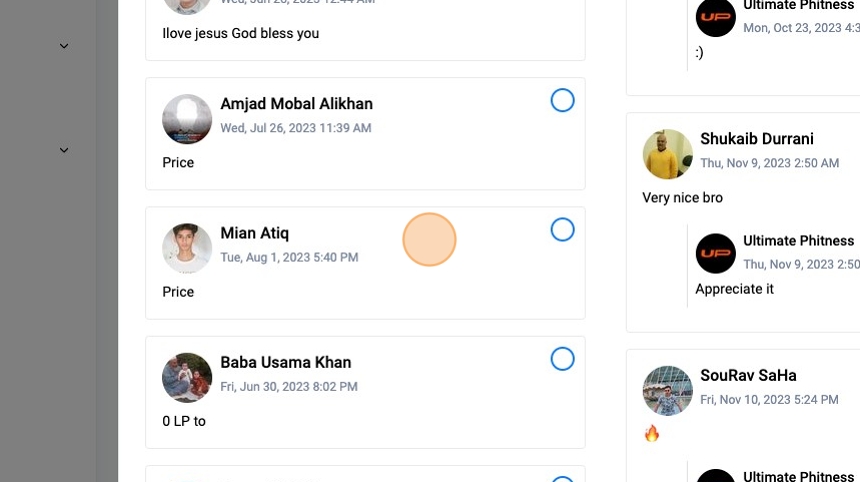This screenshot has width=860, height=482.
Task: Click Mian Atiq's profile picture
Action: pos(187,248)
